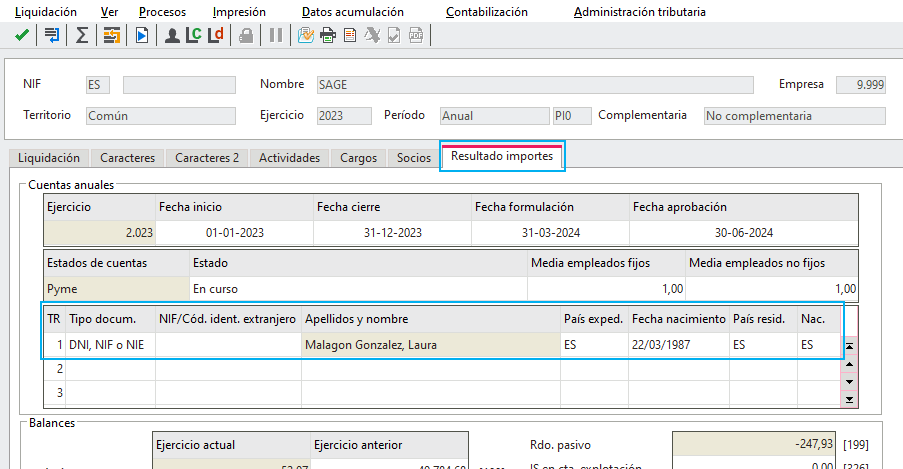Click the printer icon in toolbar
Viewport: 903px width, 469px height.
pyautogui.click(x=328, y=36)
